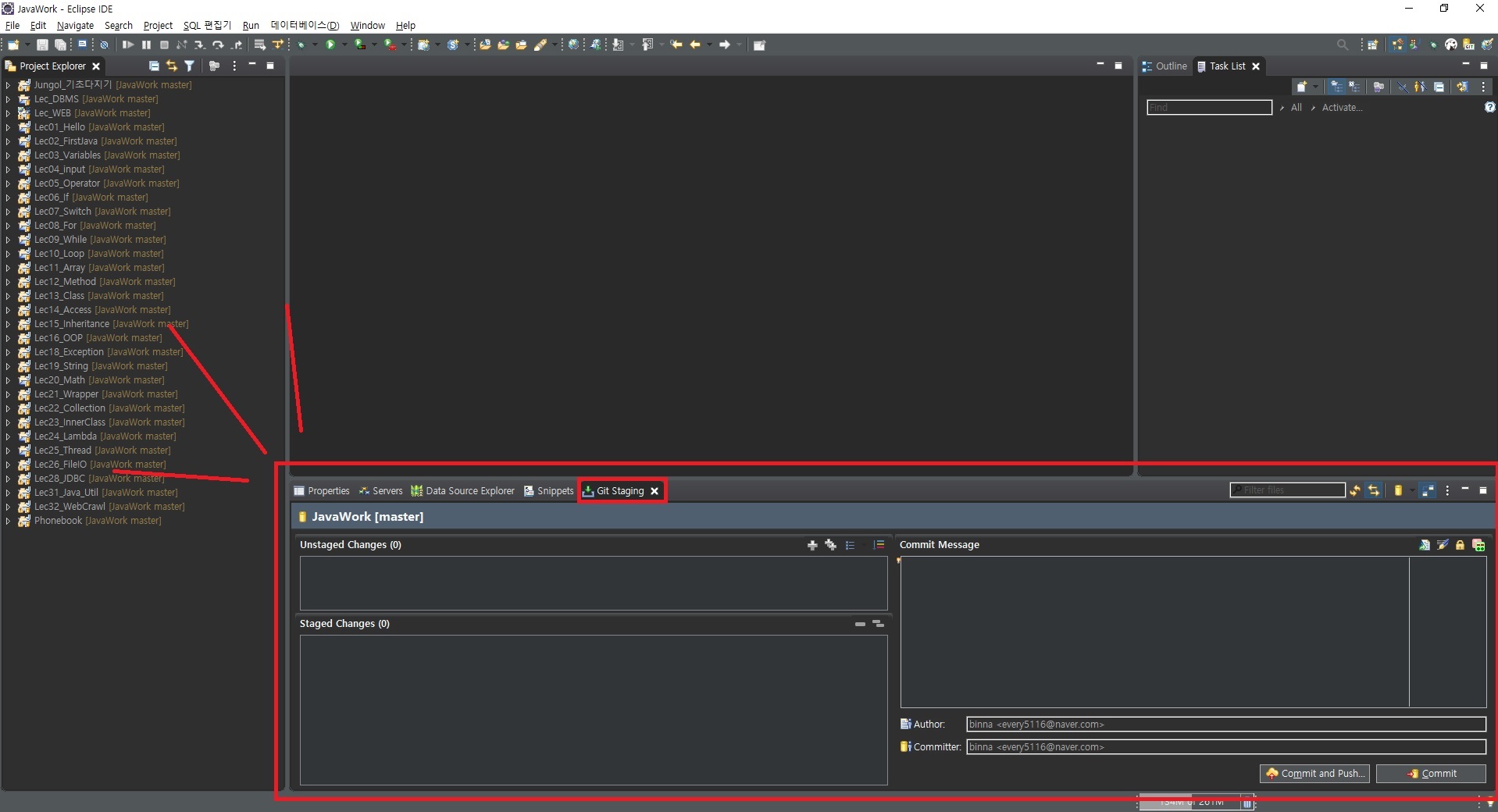Screen dimensions: 1498x812
Task: Click the Terminate stop icon
Action: [164, 45]
